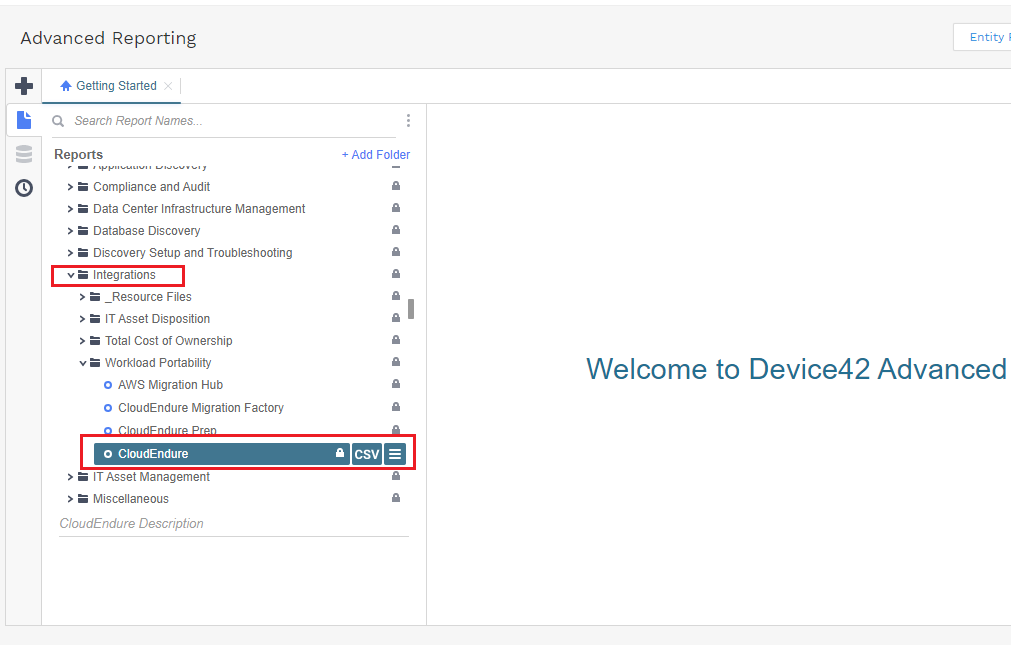The height and width of the screenshot is (645, 1011).
Task: Click the Workload Portability folder label
Action: tap(158, 362)
